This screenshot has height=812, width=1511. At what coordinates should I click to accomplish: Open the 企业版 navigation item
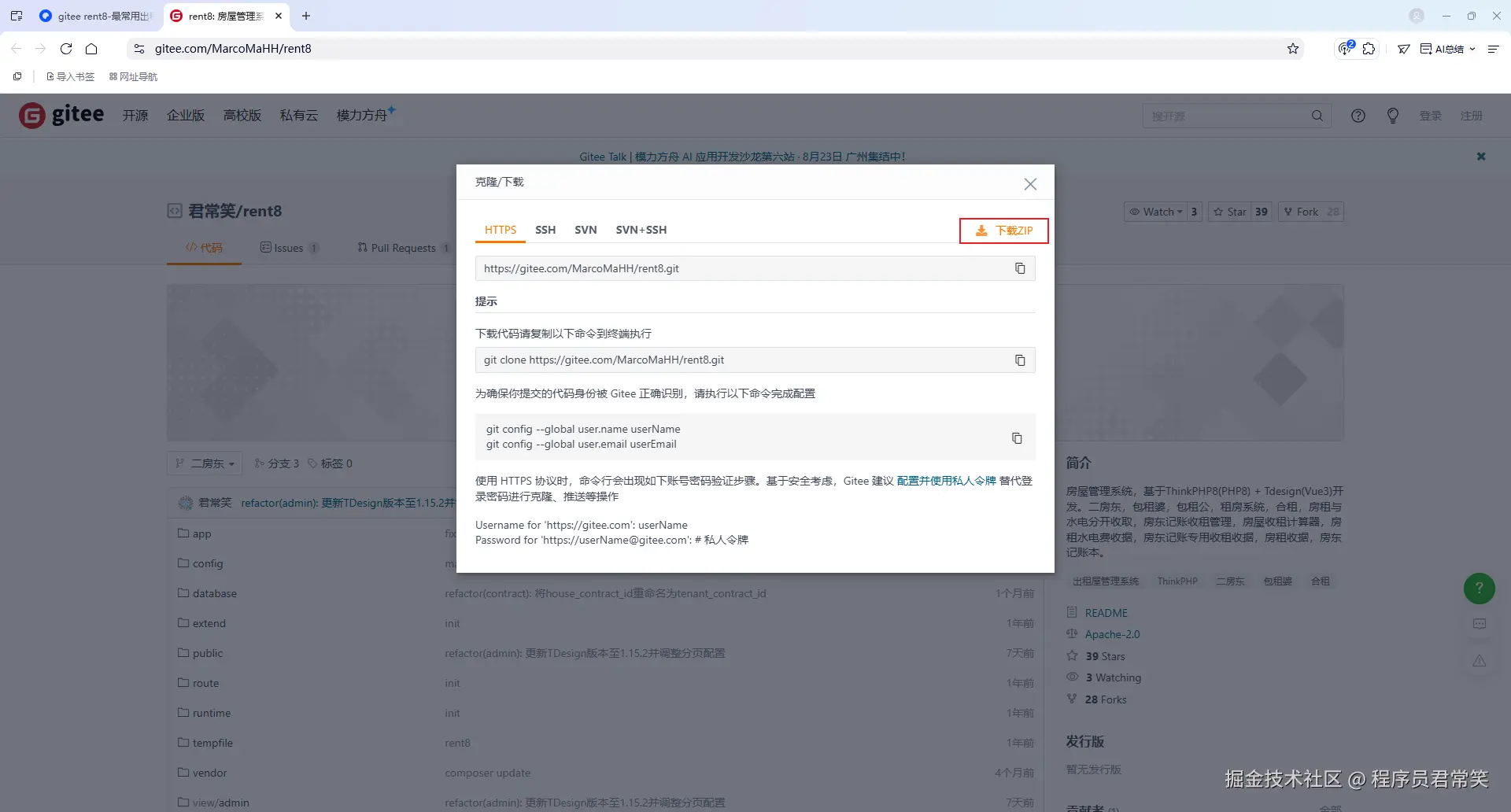[x=186, y=116]
